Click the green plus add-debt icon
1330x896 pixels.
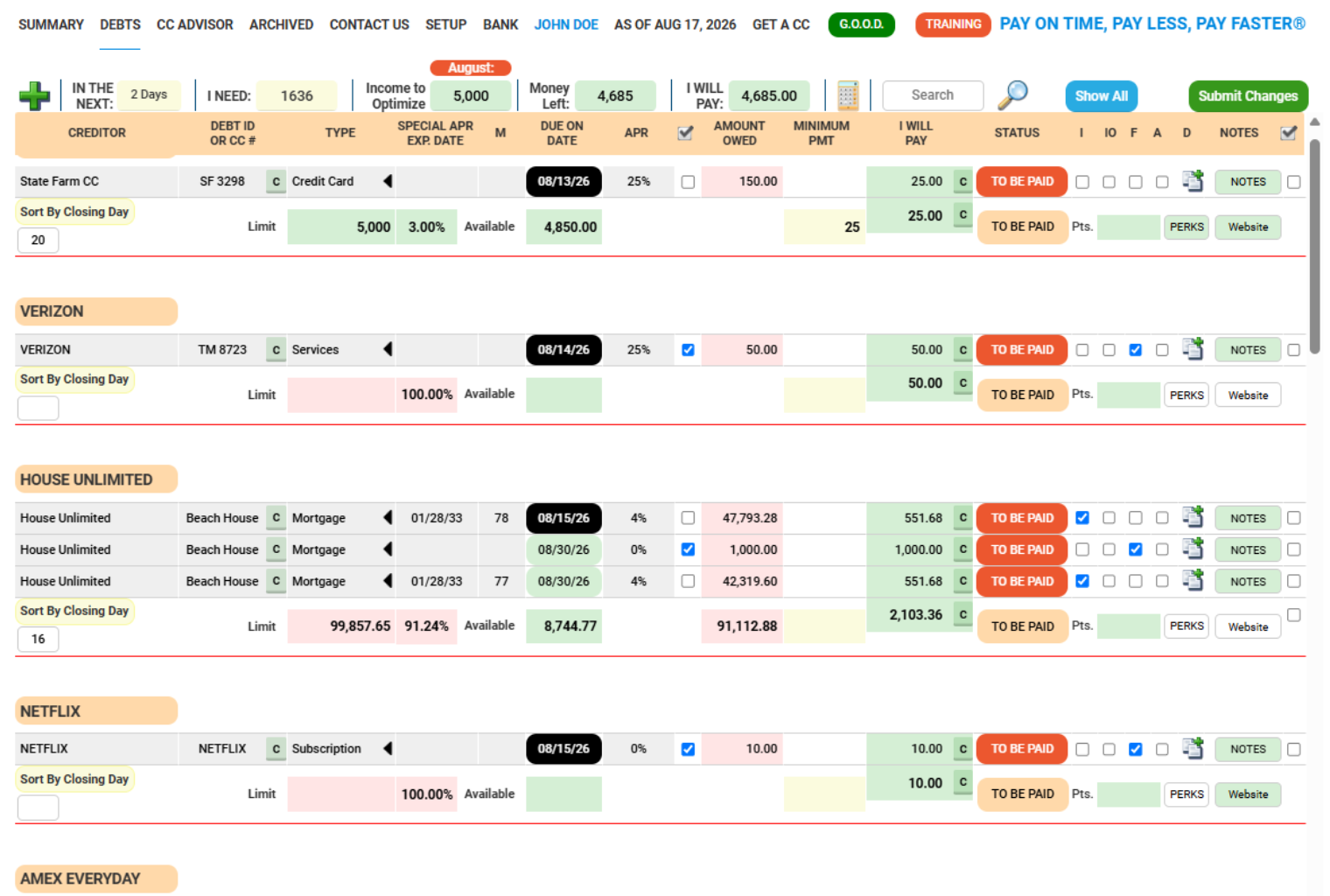click(x=35, y=95)
